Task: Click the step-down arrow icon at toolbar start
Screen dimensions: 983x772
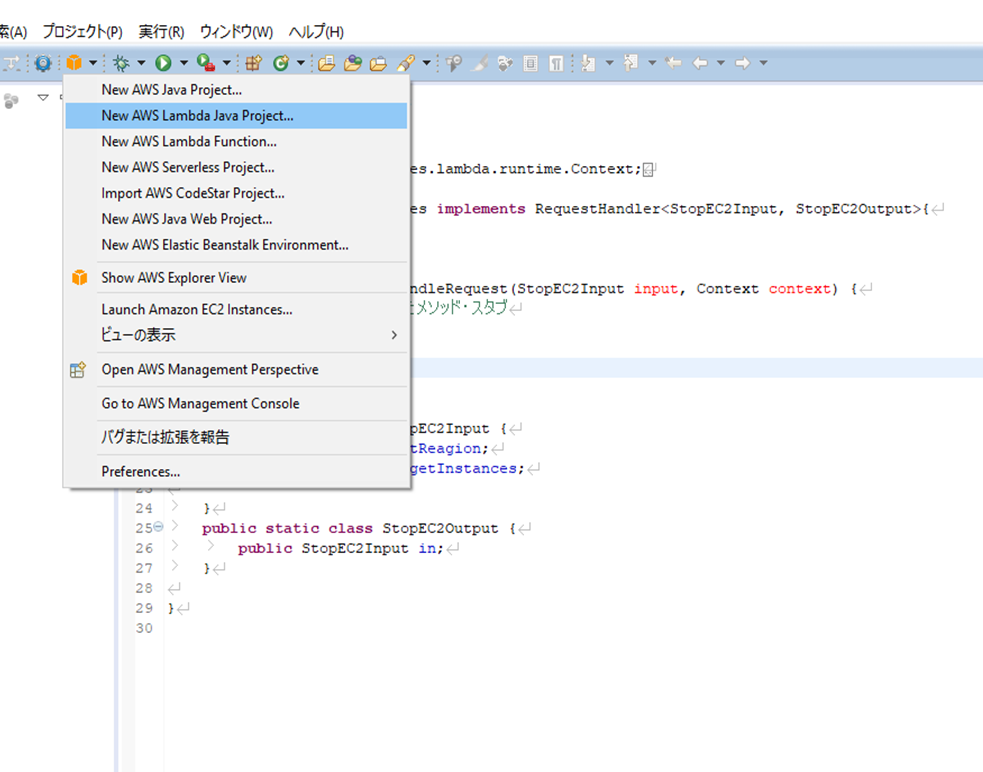Action: 12,63
